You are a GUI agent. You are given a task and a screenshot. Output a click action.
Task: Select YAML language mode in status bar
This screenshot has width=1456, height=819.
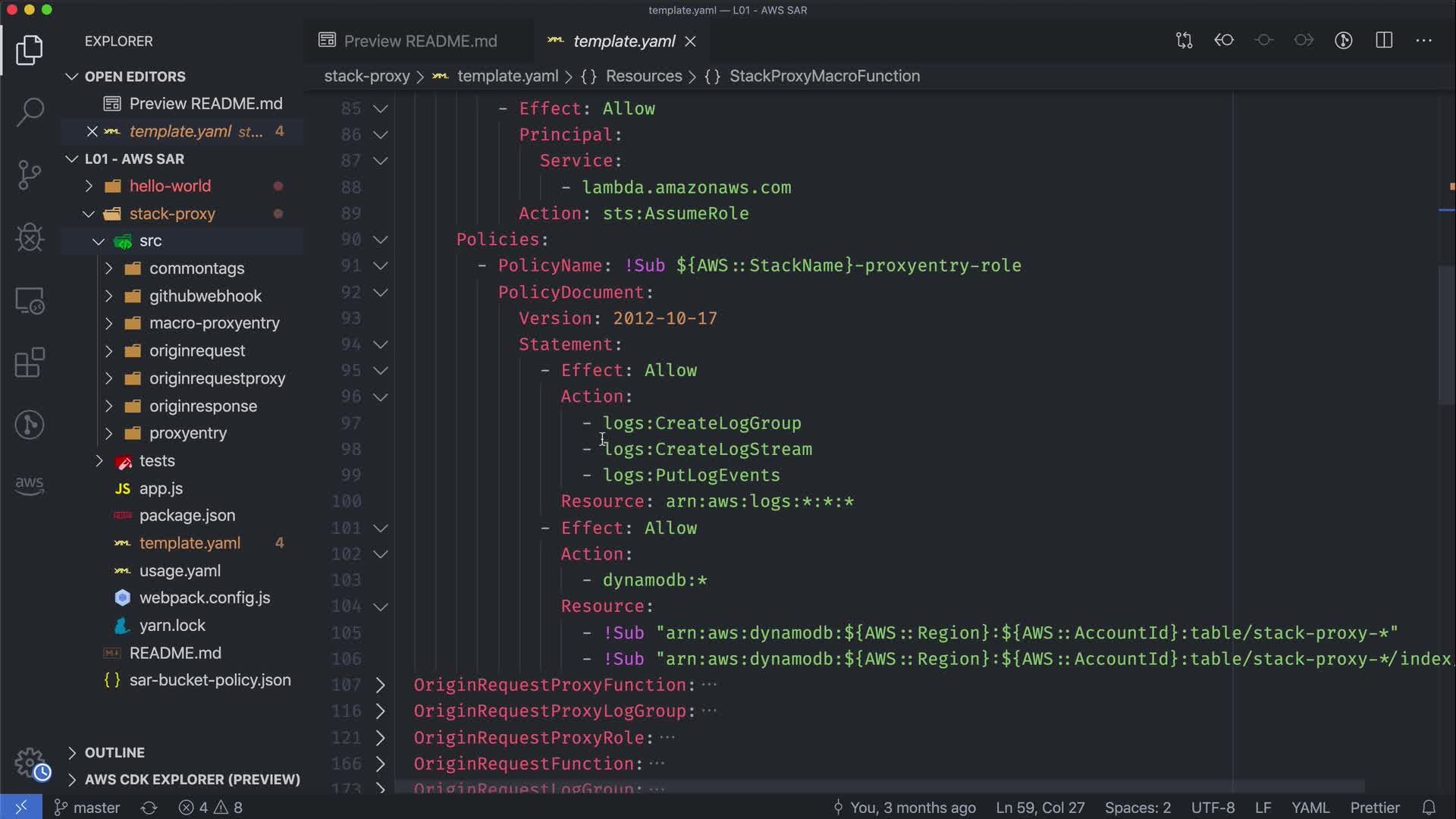[x=1310, y=808]
